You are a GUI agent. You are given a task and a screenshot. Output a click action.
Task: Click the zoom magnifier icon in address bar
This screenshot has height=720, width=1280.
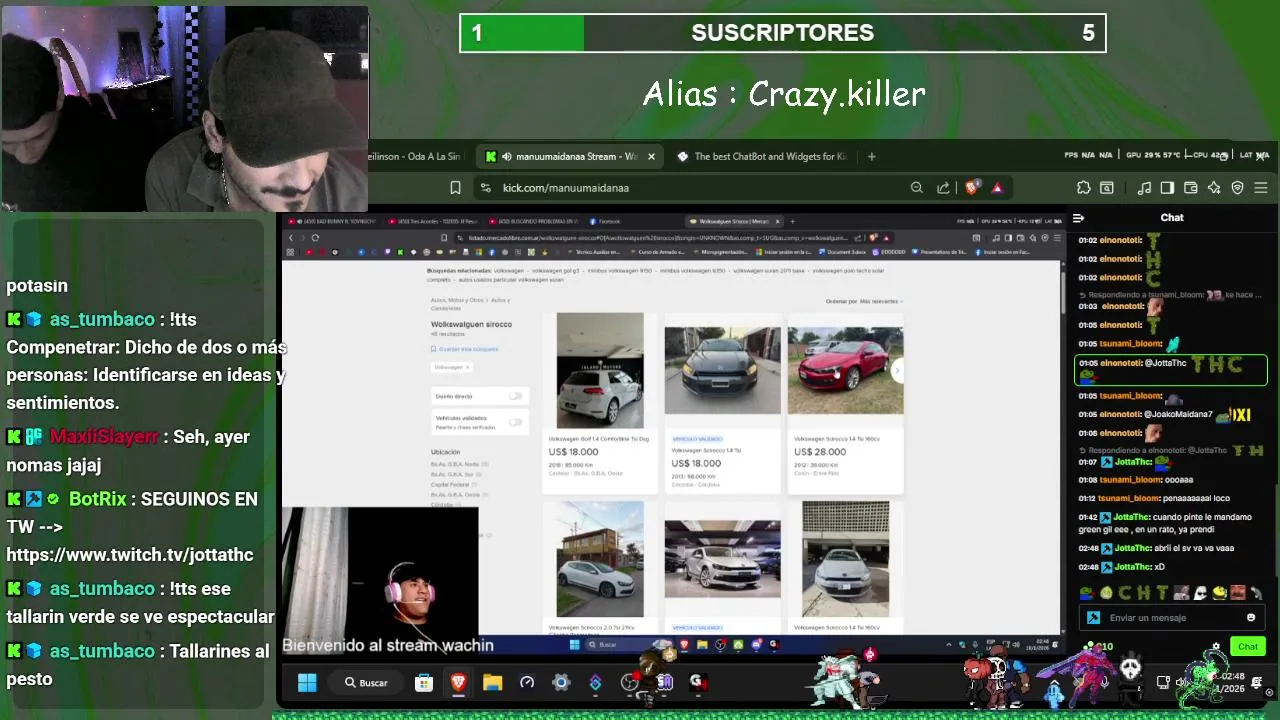pyautogui.click(x=917, y=188)
